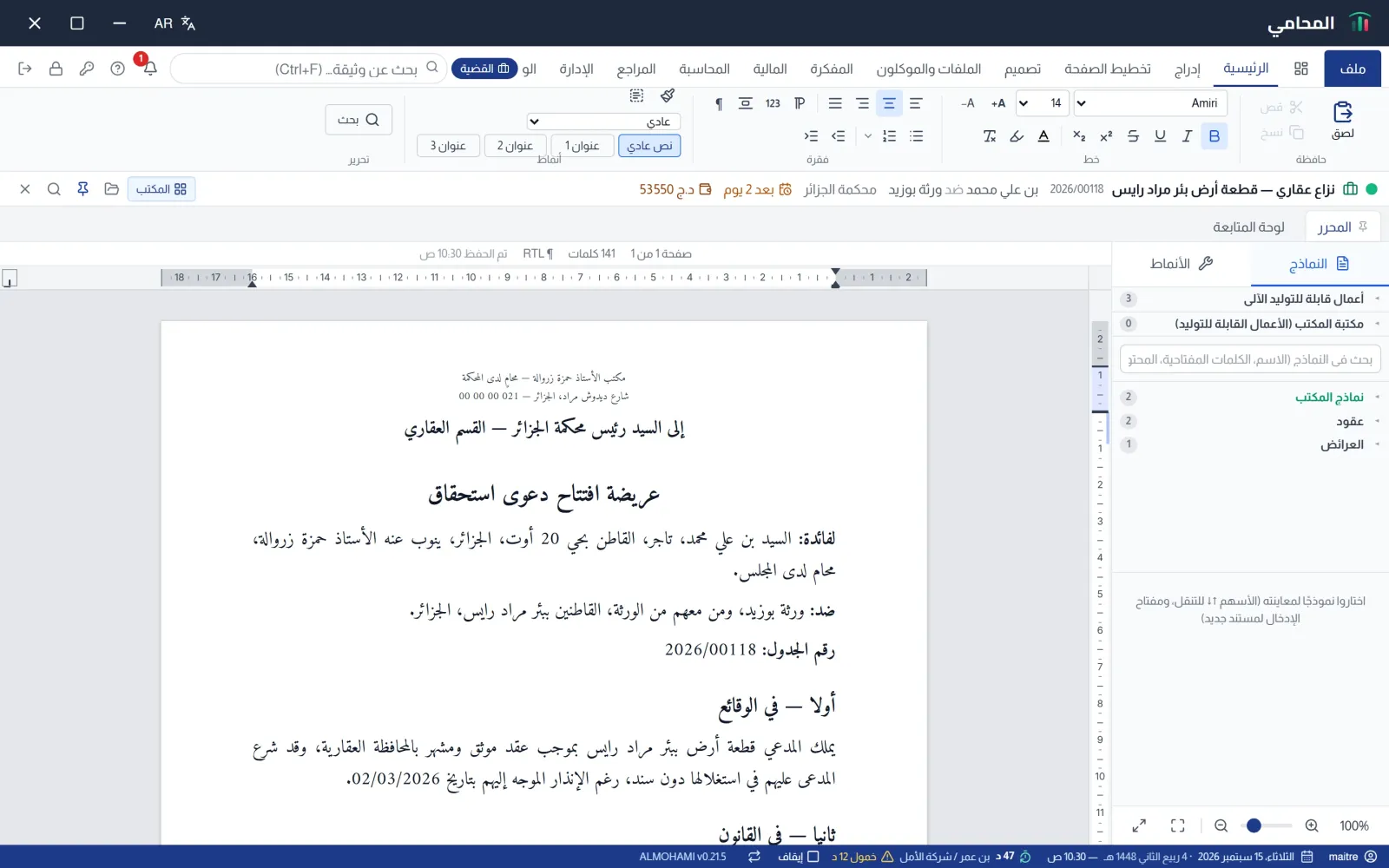This screenshot has width=1389, height=868.
Task: Click the language translate icon in the title bar
Action: pos(188,23)
